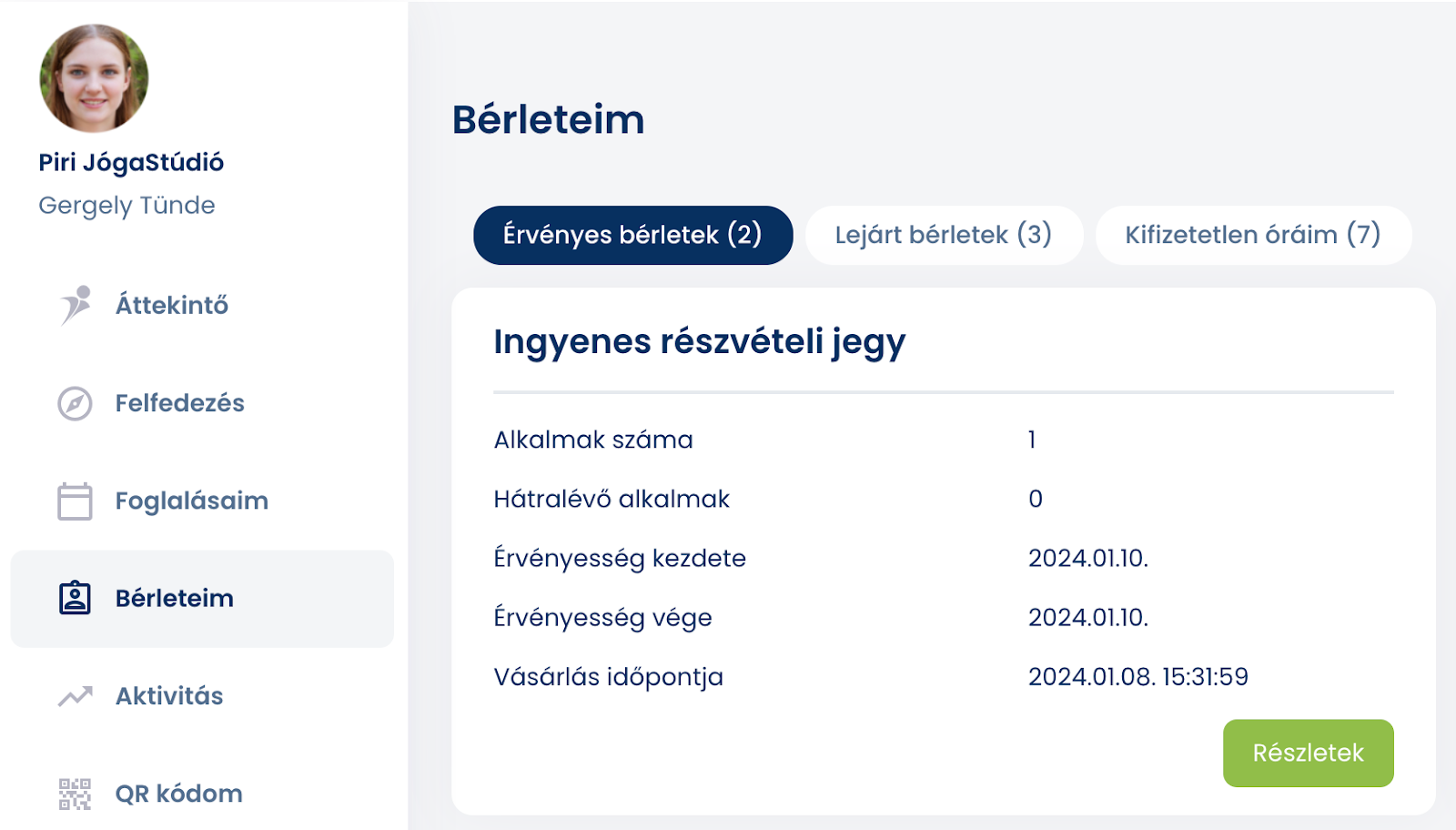
Task: Click the Aktivitás trend chart icon
Action: pyautogui.click(x=75, y=696)
